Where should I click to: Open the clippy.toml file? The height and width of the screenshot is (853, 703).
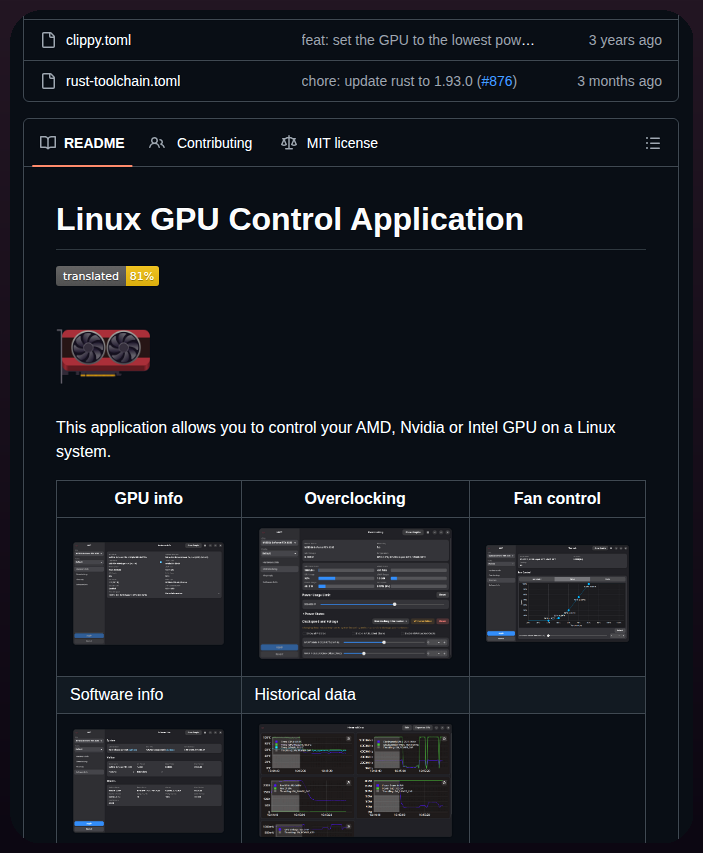[98, 40]
